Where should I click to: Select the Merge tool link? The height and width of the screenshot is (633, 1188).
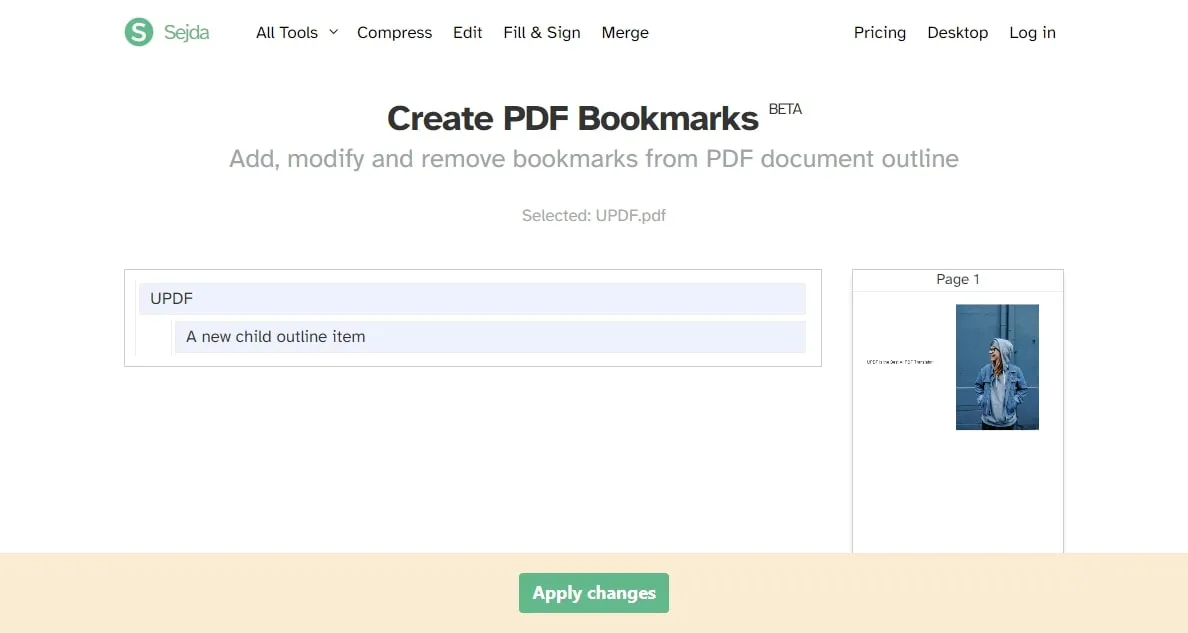[x=625, y=33]
